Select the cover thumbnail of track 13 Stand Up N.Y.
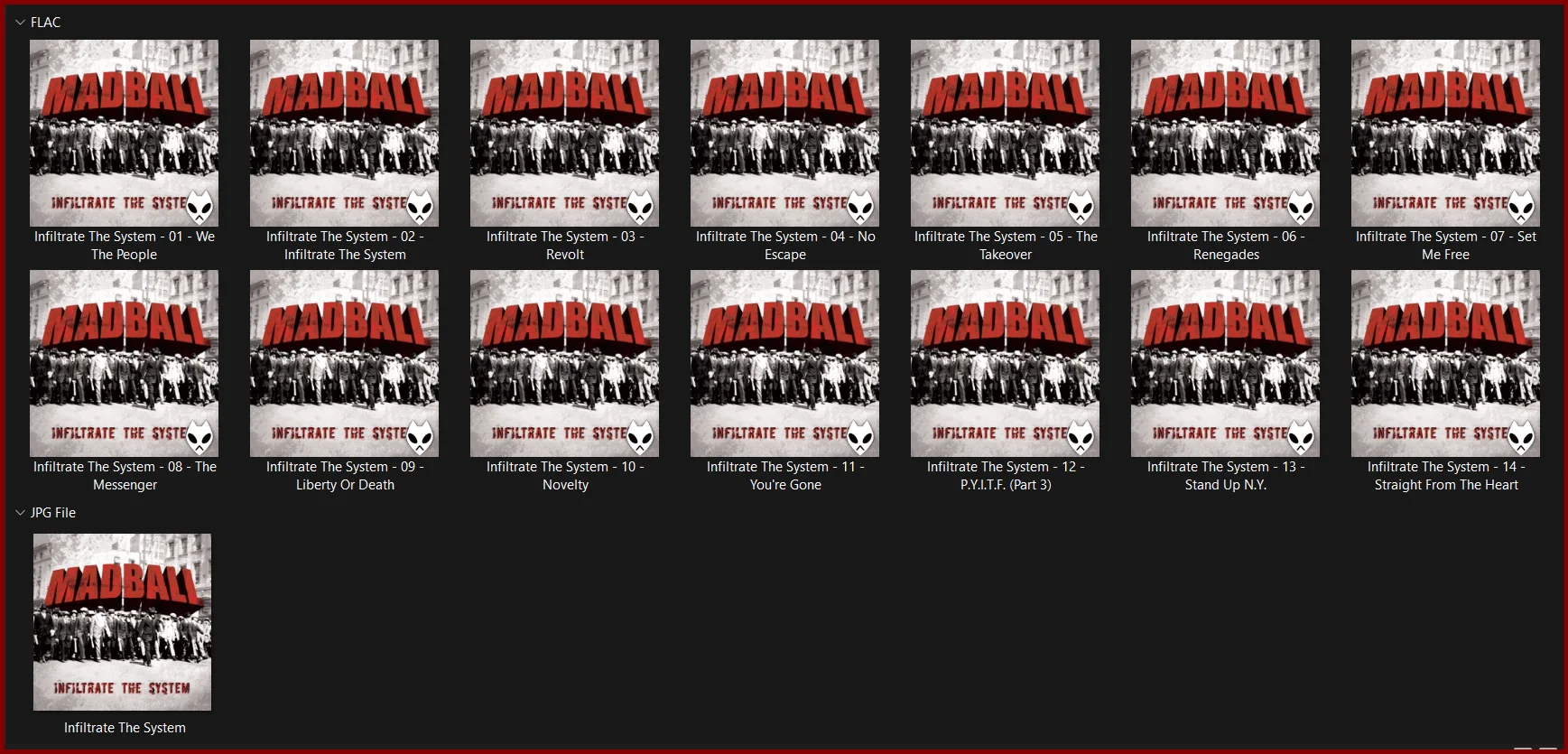 1226,363
